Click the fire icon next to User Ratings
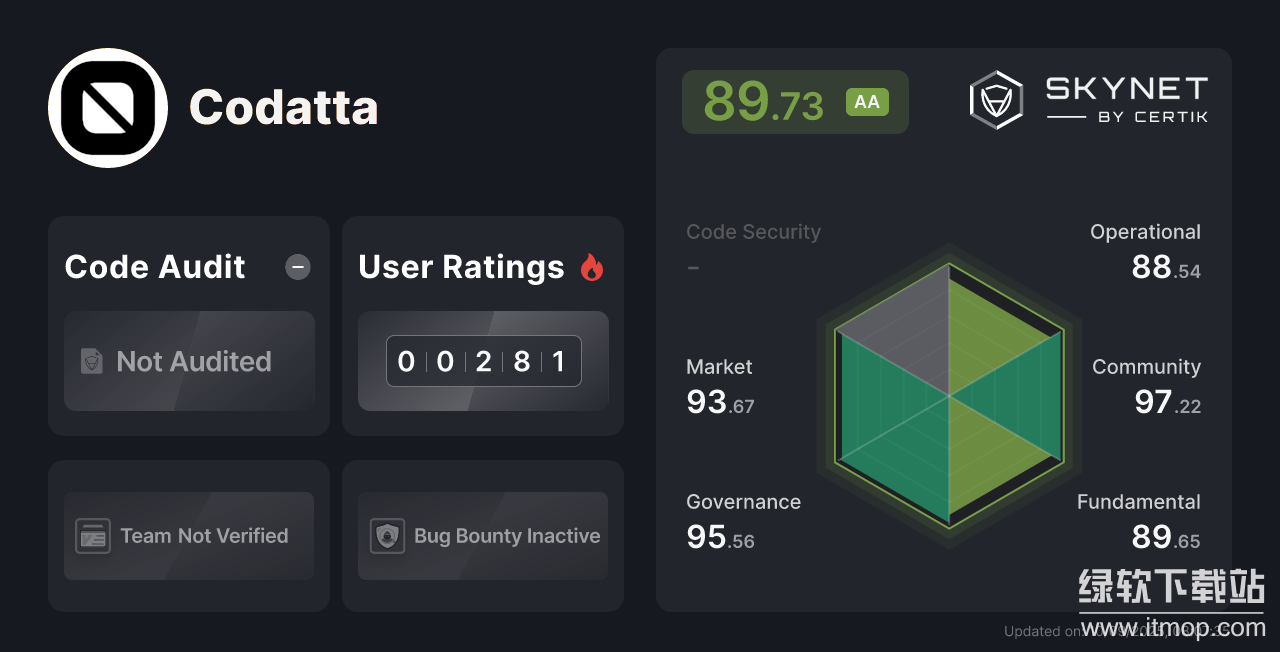This screenshot has height=652, width=1280. pyautogui.click(x=592, y=267)
